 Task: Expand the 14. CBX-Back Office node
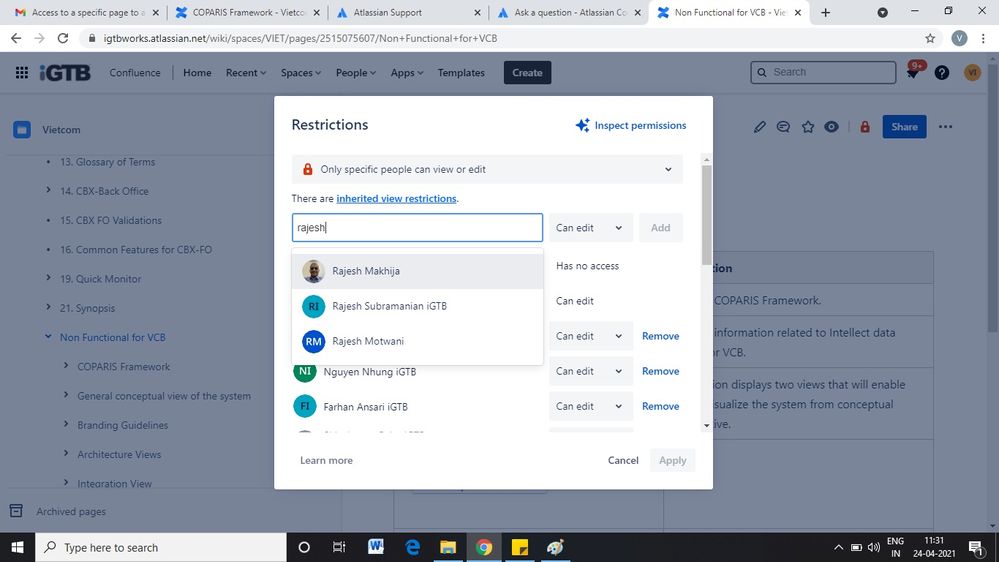pos(48,190)
